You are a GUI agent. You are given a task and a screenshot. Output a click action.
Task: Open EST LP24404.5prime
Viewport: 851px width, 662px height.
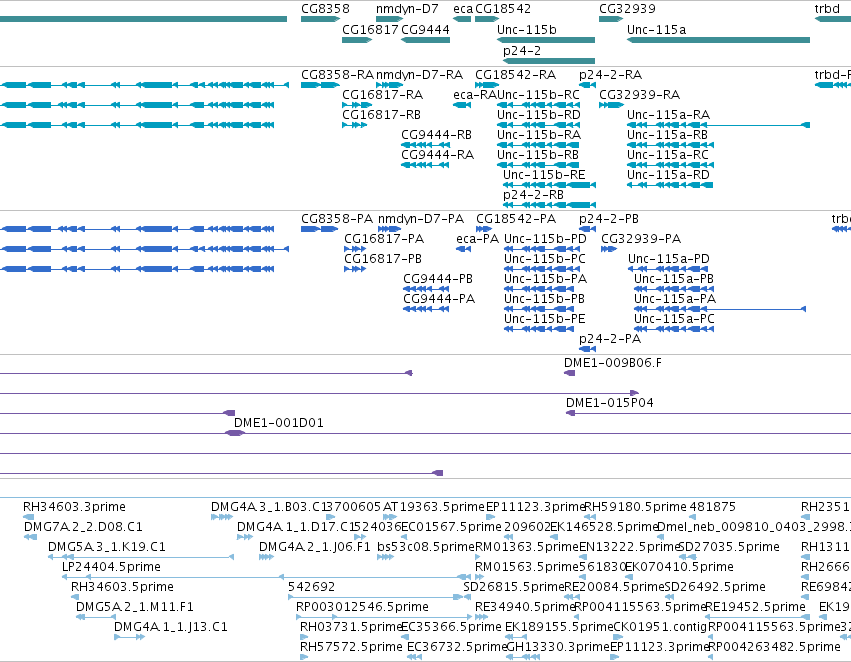pyautogui.click(x=111, y=567)
